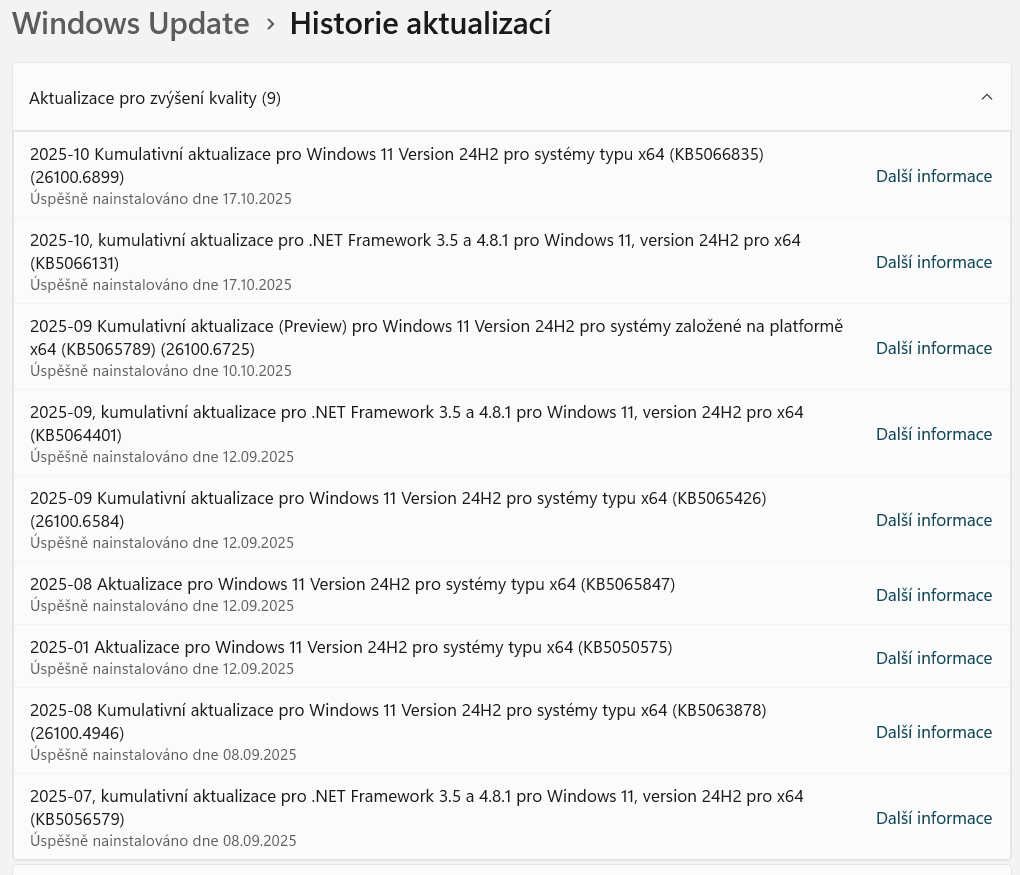Open Další informace for KB5065426
The image size is (1020, 875).
tap(933, 520)
